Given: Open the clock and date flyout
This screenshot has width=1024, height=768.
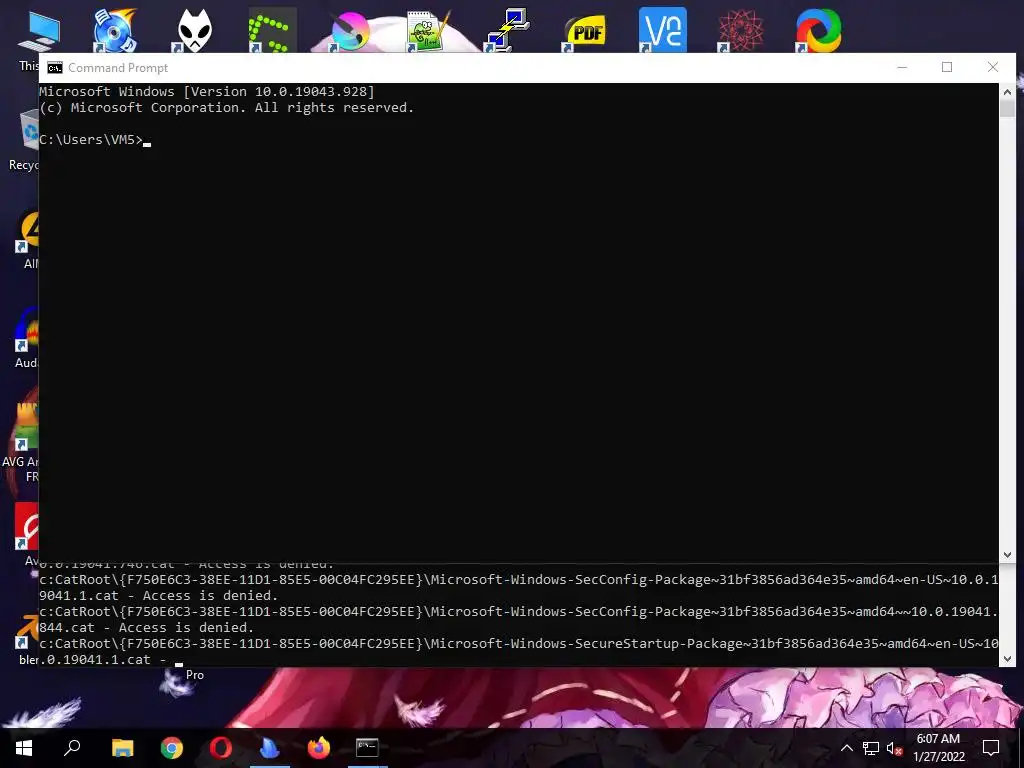Looking at the screenshot, I should (938, 748).
